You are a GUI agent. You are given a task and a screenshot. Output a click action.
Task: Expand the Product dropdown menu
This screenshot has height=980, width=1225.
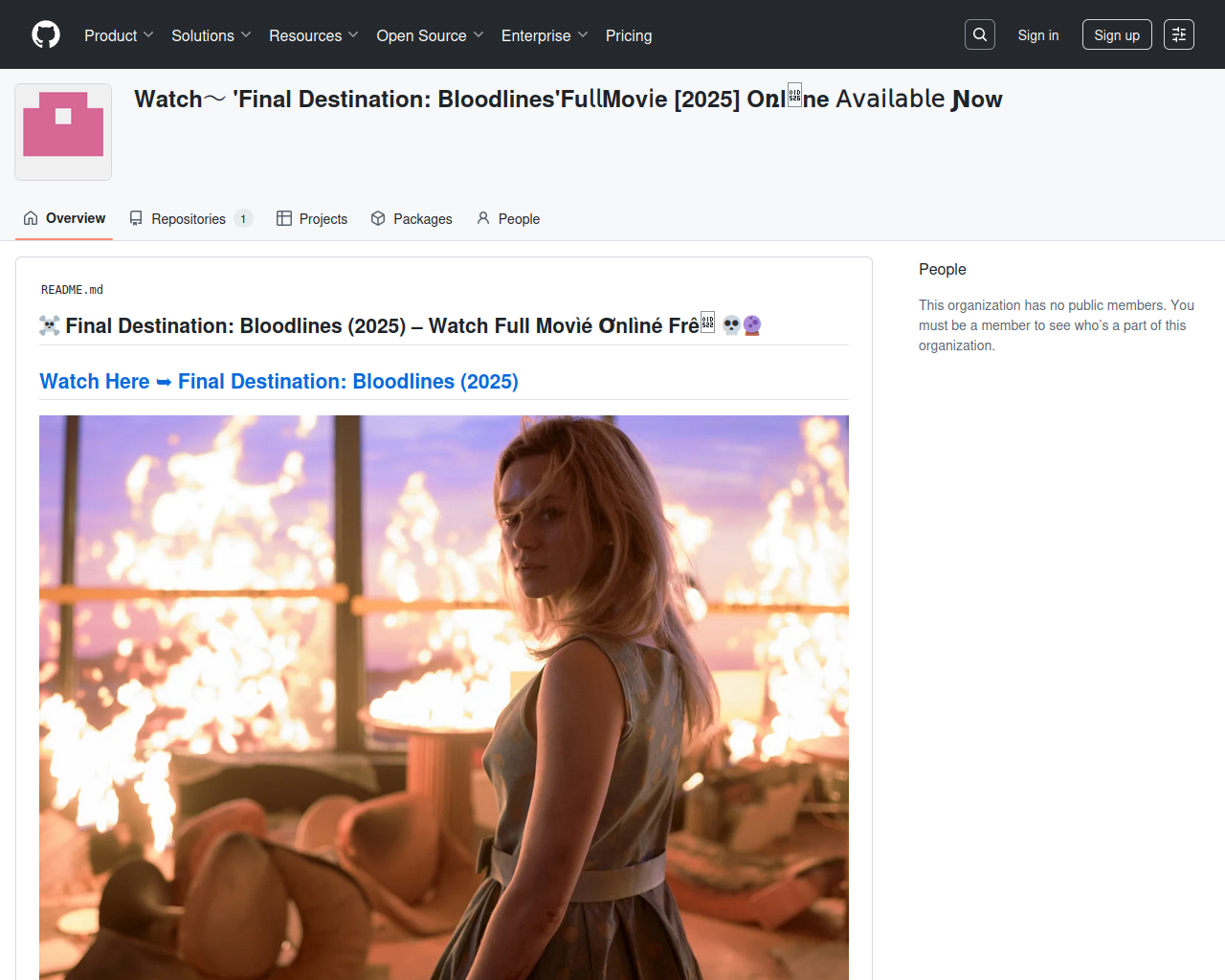click(119, 35)
